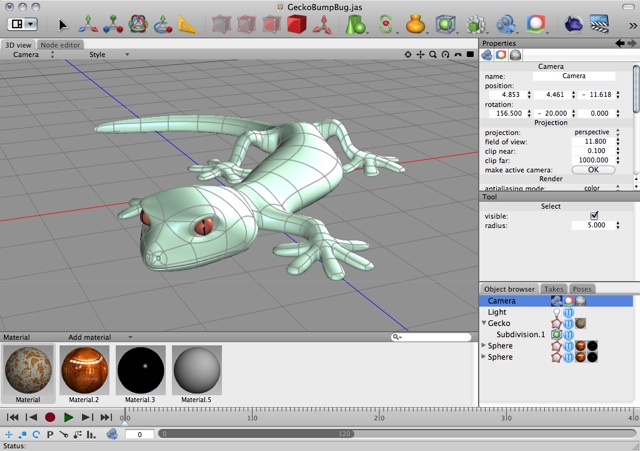Toggle the visible checkbox in Tool panel

click(x=594, y=214)
